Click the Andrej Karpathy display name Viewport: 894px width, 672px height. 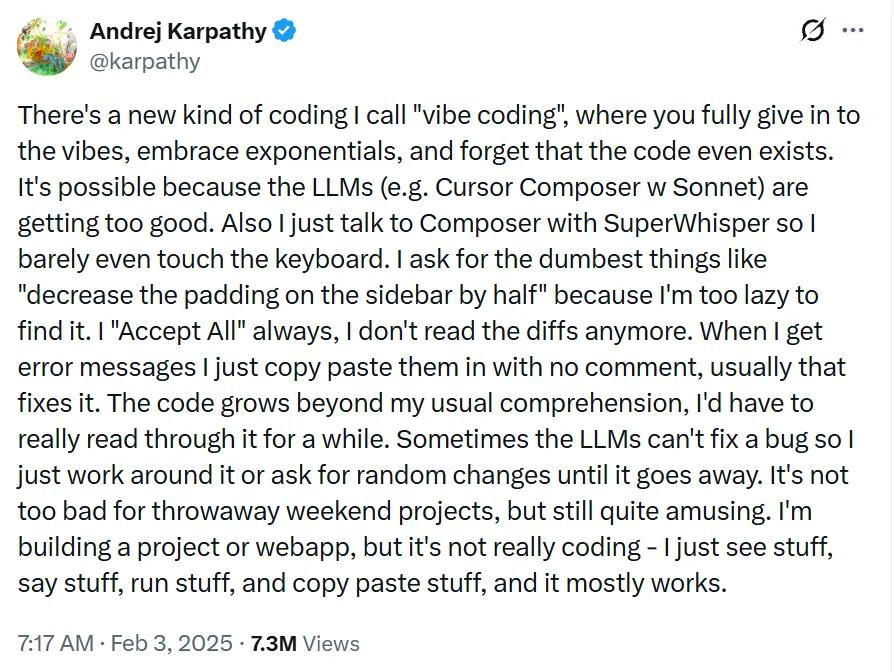pos(178,31)
